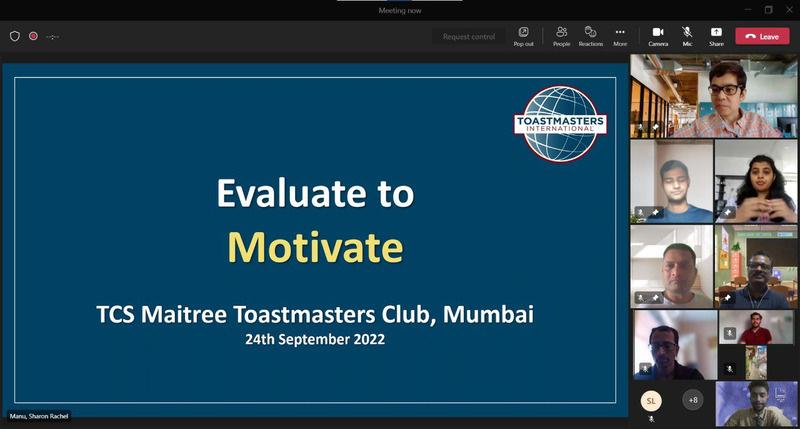Click the yellow 'Motivate' text
Viewport: 800px width, 429px height.
click(315, 247)
